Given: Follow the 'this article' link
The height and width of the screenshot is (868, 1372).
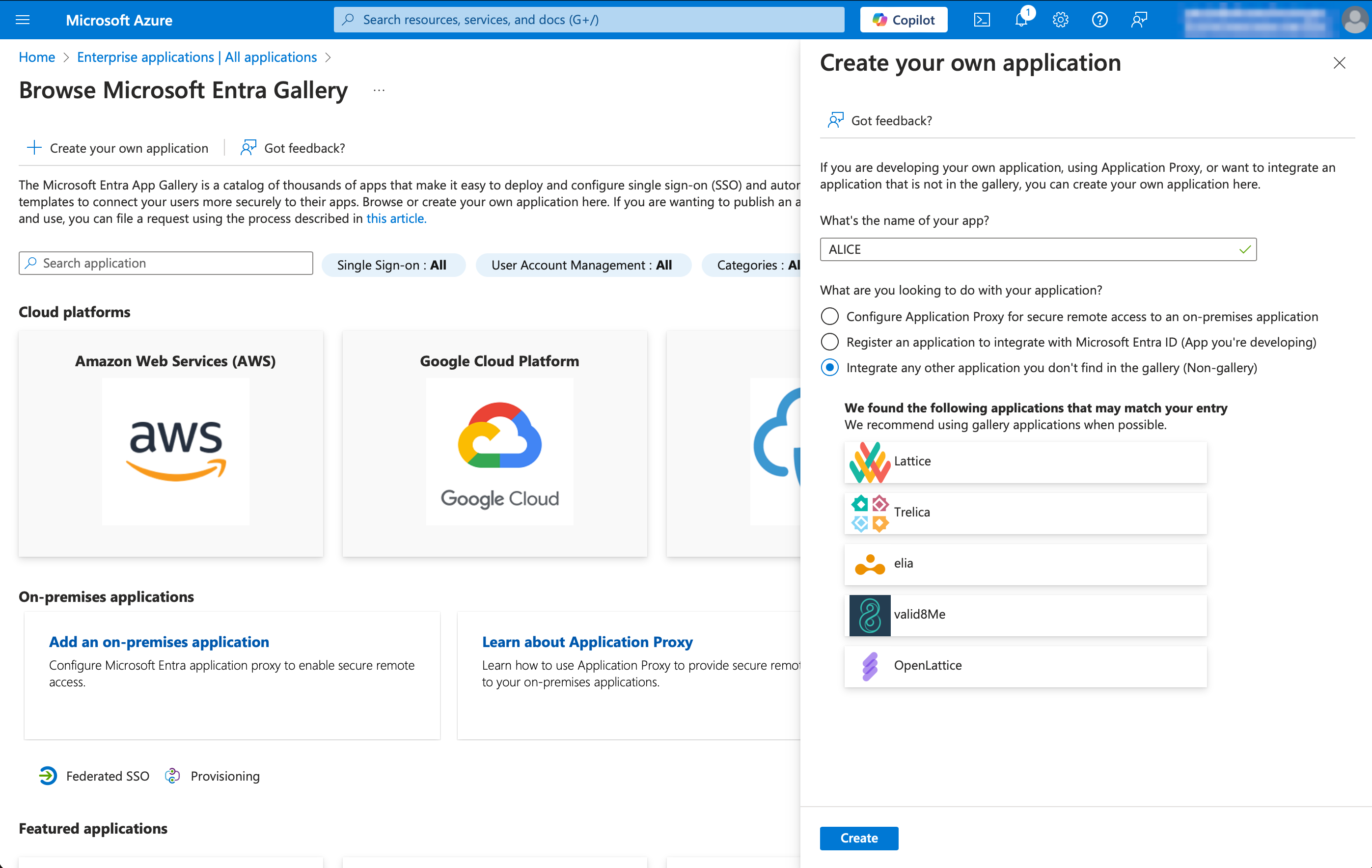Looking at the screenshot, I should point(396,218).
